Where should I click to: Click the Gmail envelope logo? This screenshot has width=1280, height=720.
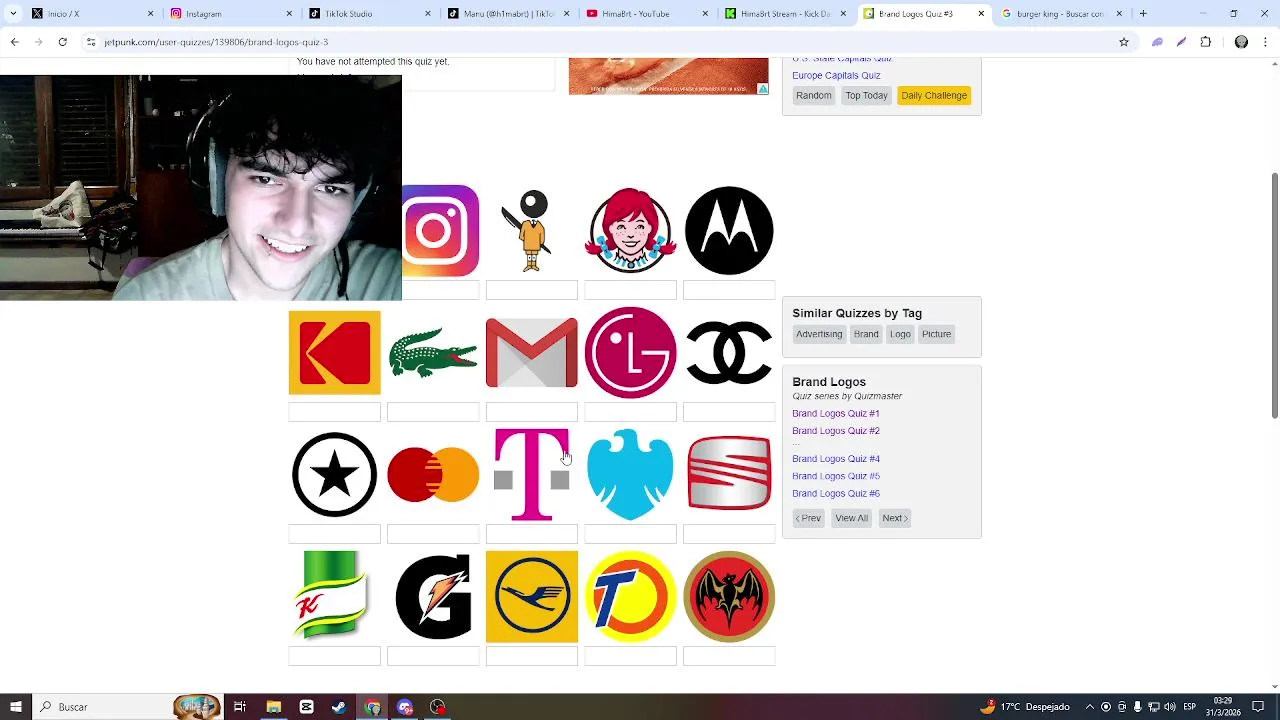pyautogui.click(x=531, y=352)
